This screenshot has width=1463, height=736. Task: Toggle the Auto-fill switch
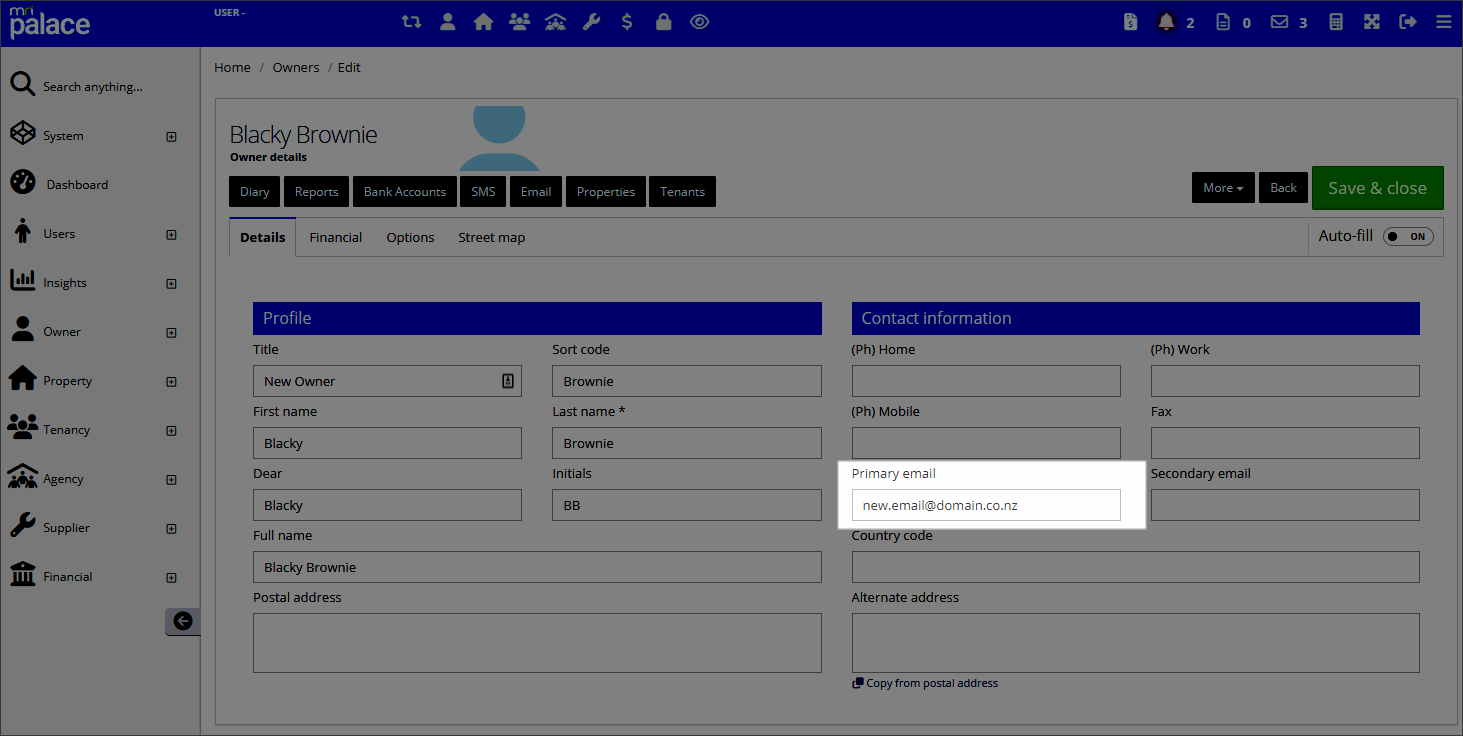pyautogui.click(x=1408, y=237)
